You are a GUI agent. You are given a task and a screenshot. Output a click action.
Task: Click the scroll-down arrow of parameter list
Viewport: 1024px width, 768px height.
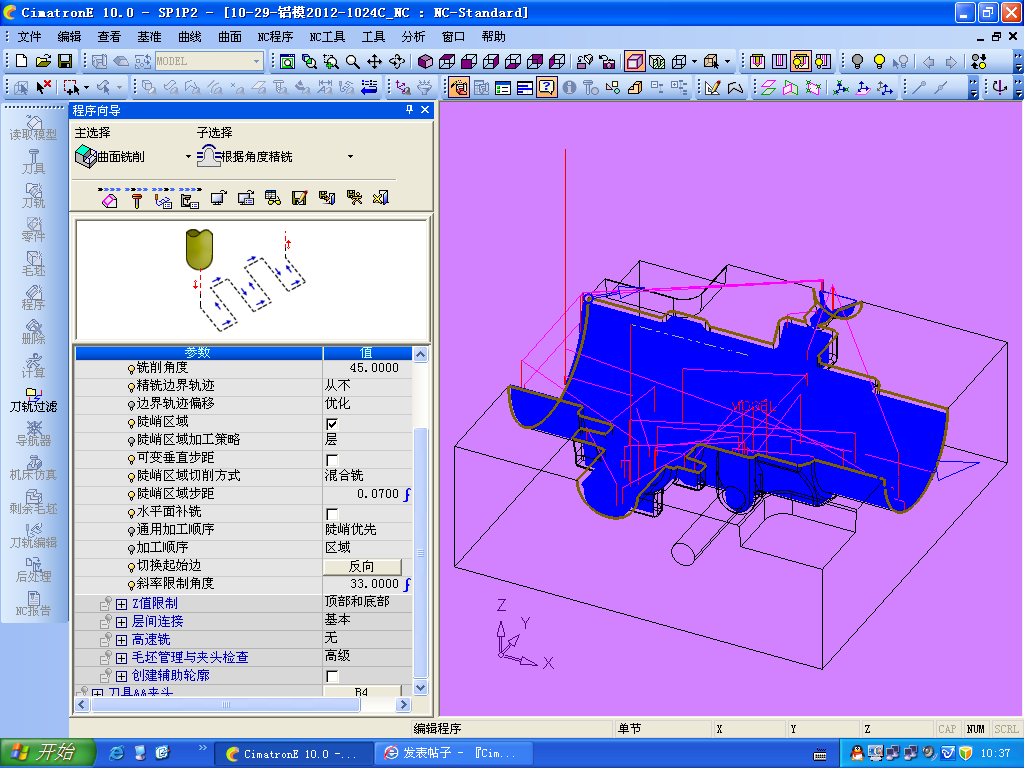pos(421,687)
